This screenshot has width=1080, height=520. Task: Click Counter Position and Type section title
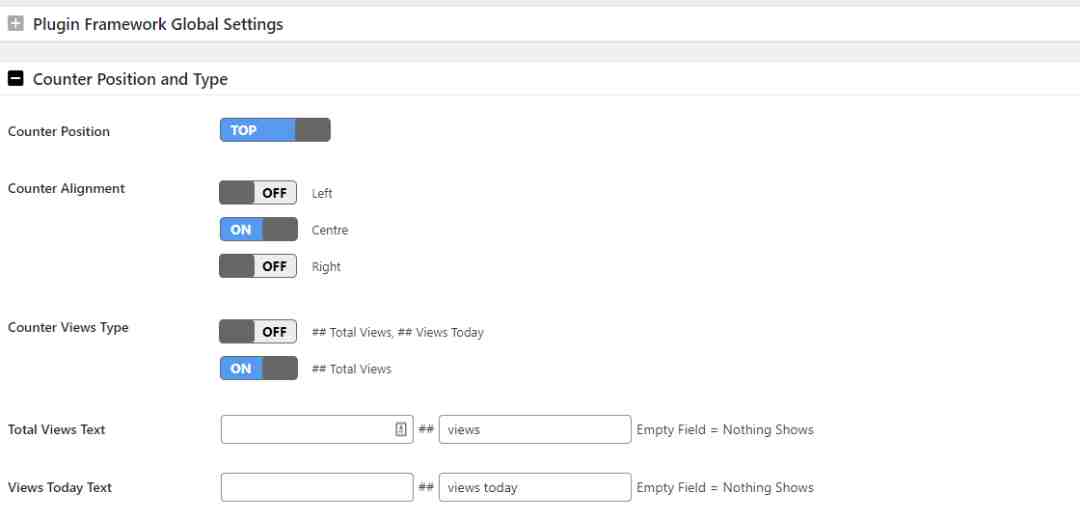click(130, 79)
